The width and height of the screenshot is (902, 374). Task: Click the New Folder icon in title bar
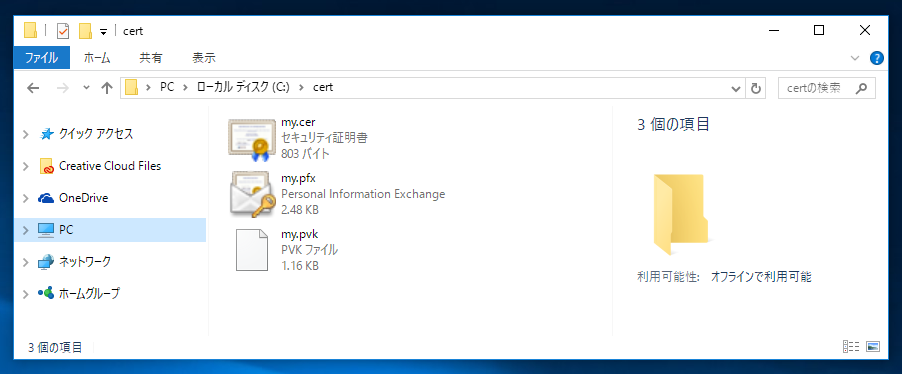click(x=85, y=31)
